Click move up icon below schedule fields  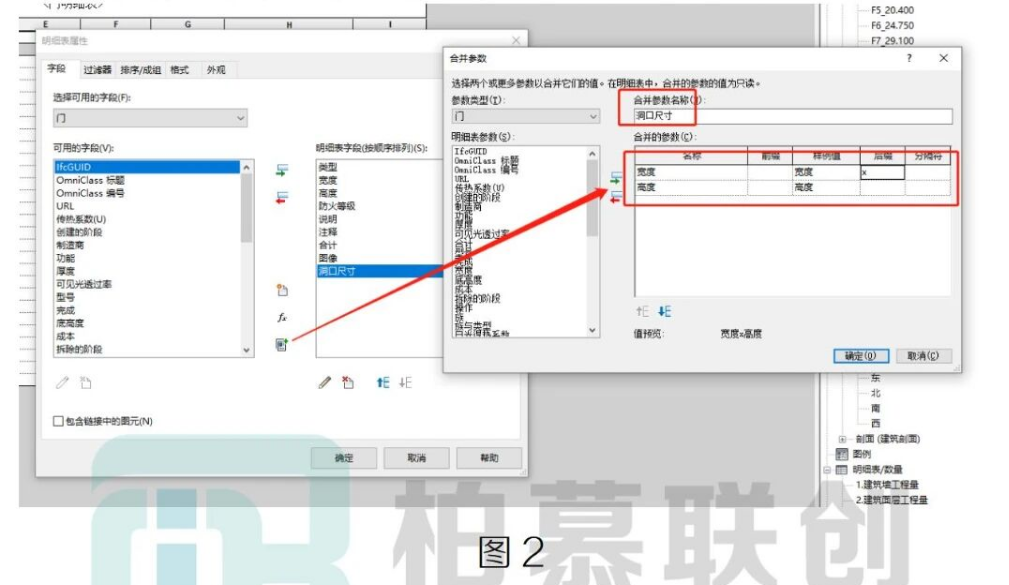(383, 383)
